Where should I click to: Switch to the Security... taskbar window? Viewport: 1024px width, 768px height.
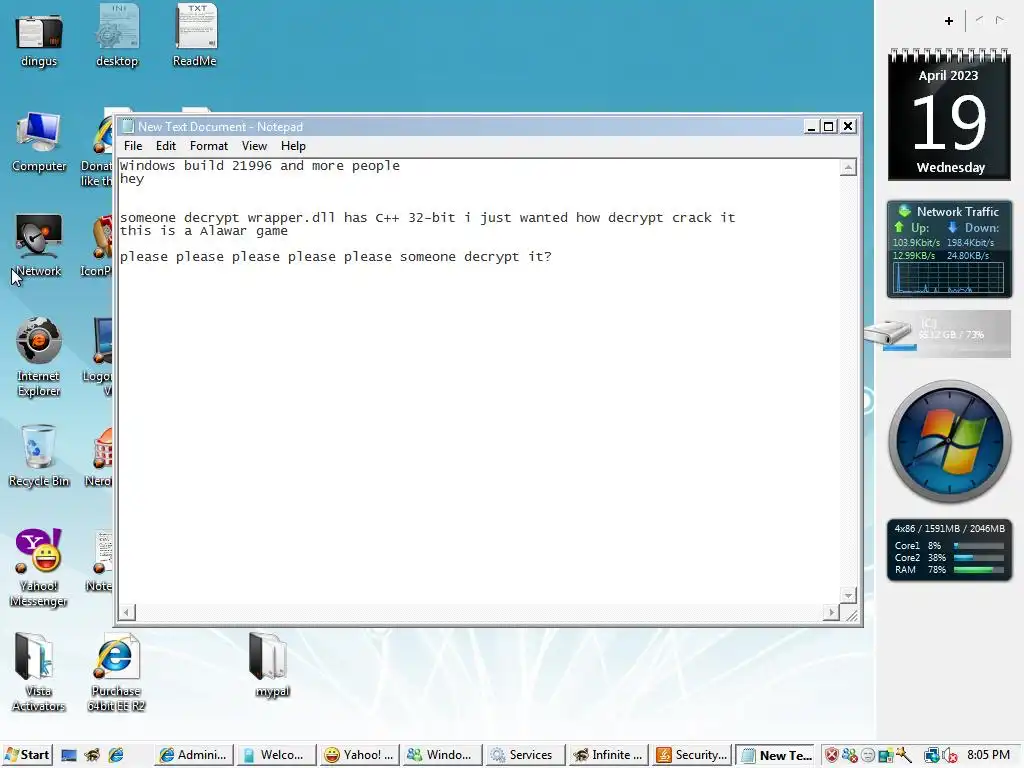691,755
